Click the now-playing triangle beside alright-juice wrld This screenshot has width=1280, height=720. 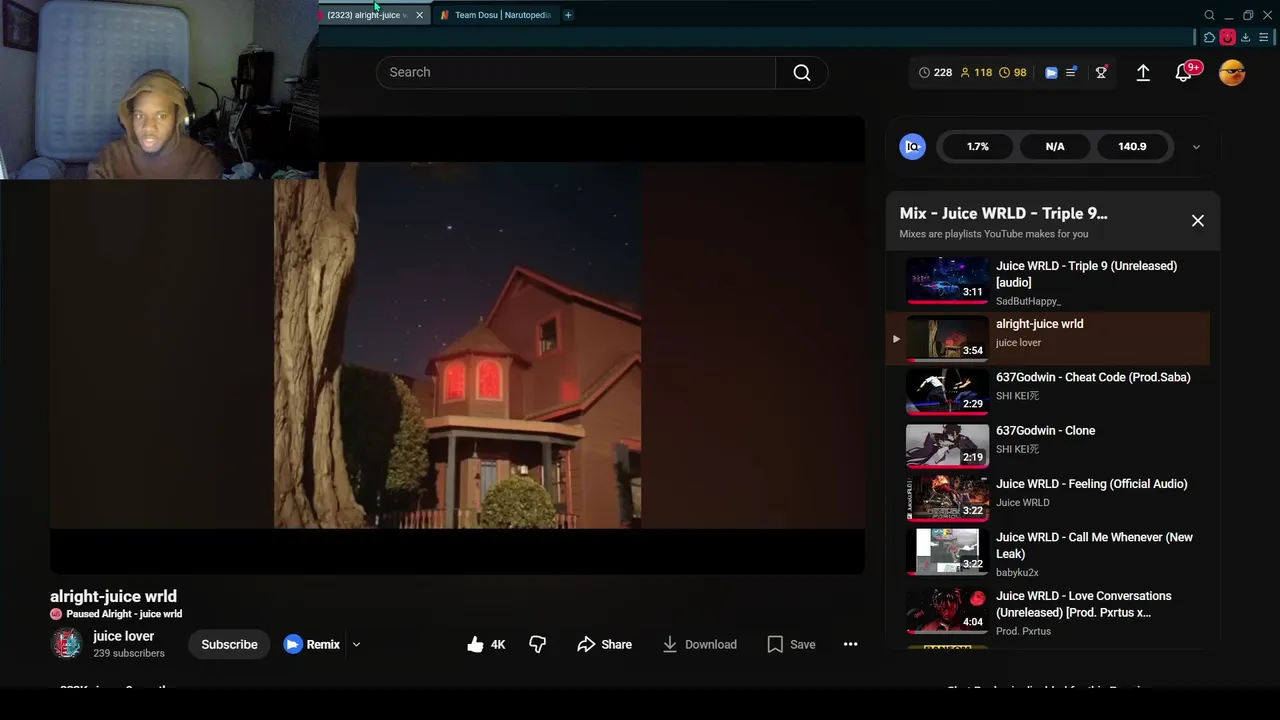coord(896,339)
